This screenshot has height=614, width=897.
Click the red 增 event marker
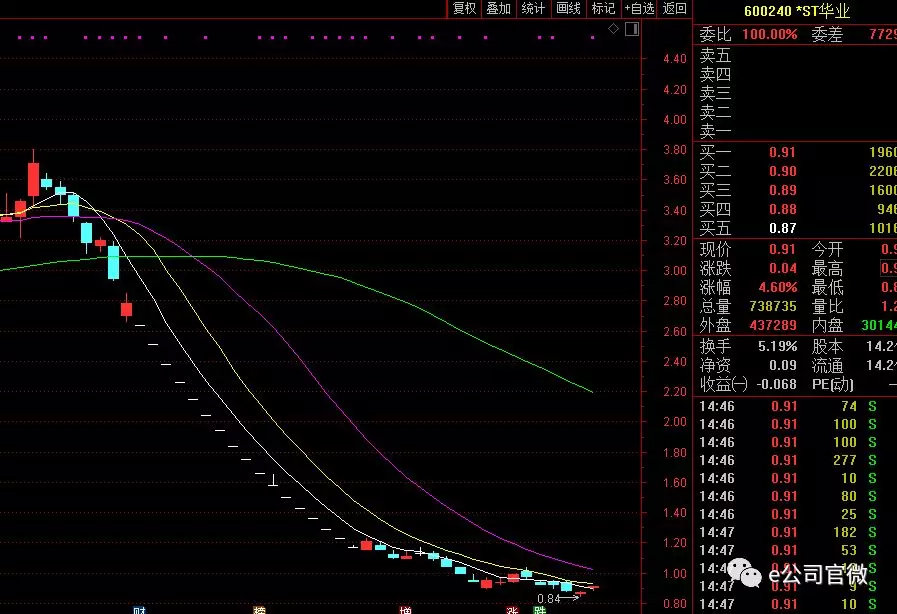[406, 610]
